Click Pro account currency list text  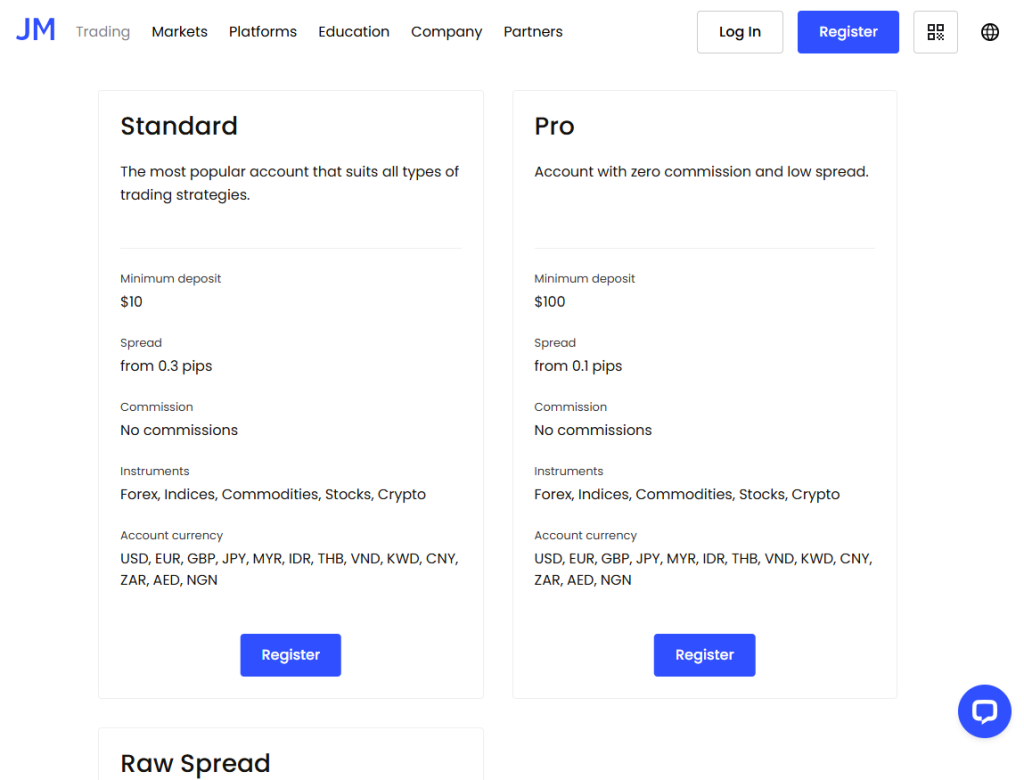(x=703, y=569)
